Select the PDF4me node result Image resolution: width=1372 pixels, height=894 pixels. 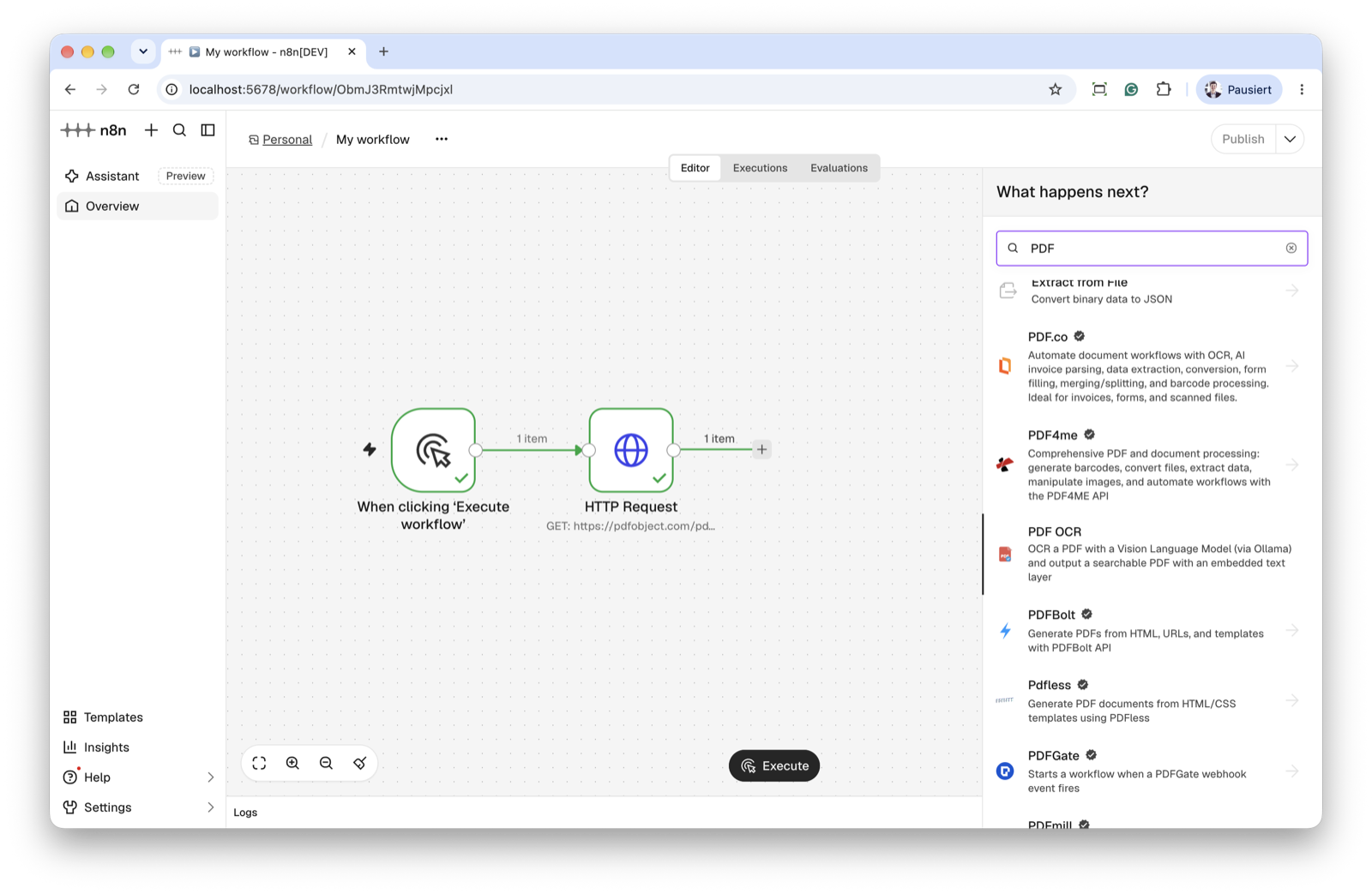[1152, 465]
